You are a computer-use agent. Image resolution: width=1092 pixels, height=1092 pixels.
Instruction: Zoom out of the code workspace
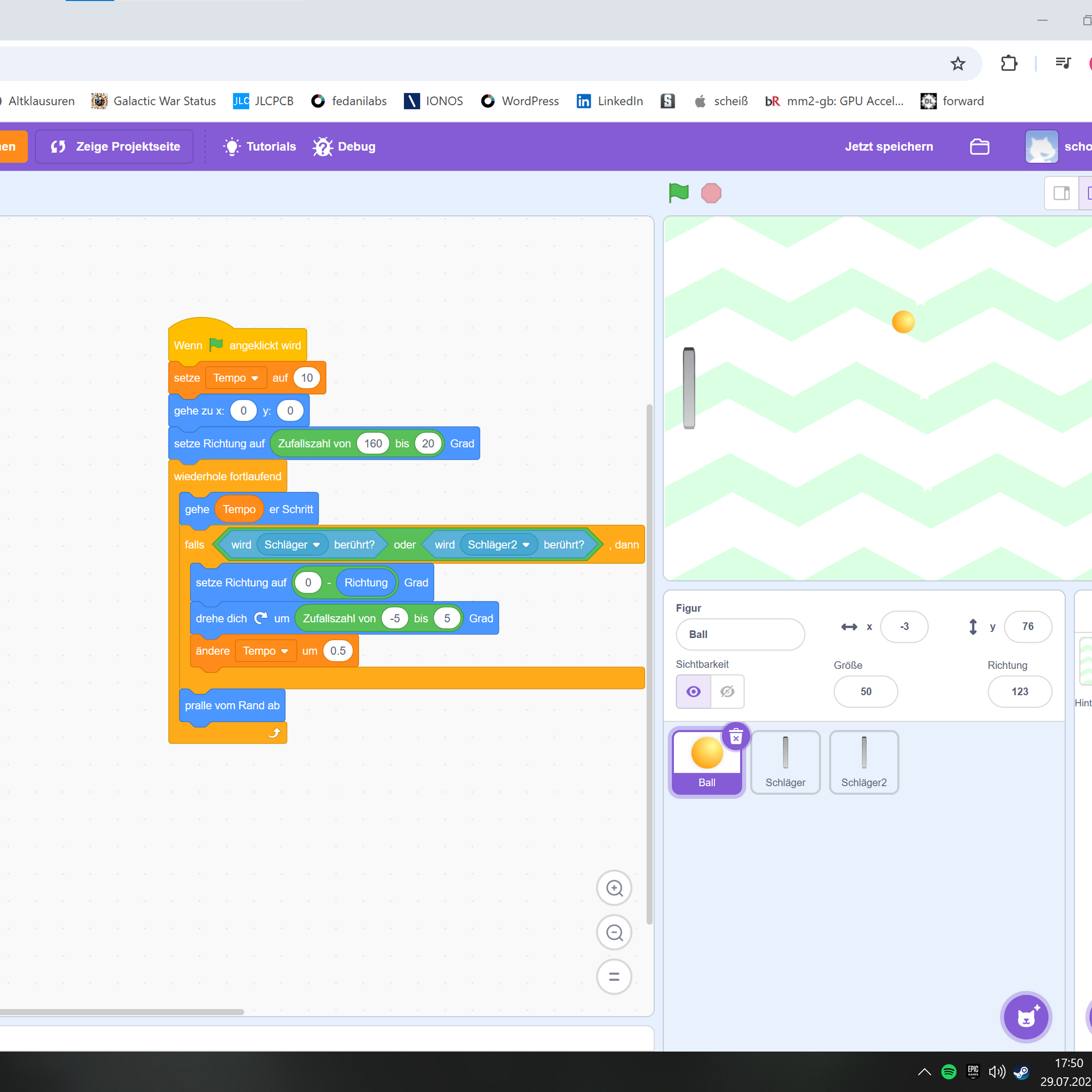pos(614,932)
